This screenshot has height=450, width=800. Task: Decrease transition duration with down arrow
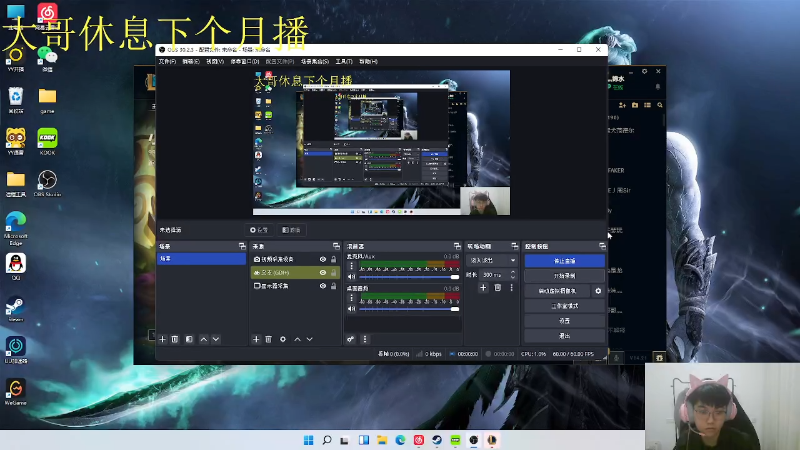coord(513,278)
